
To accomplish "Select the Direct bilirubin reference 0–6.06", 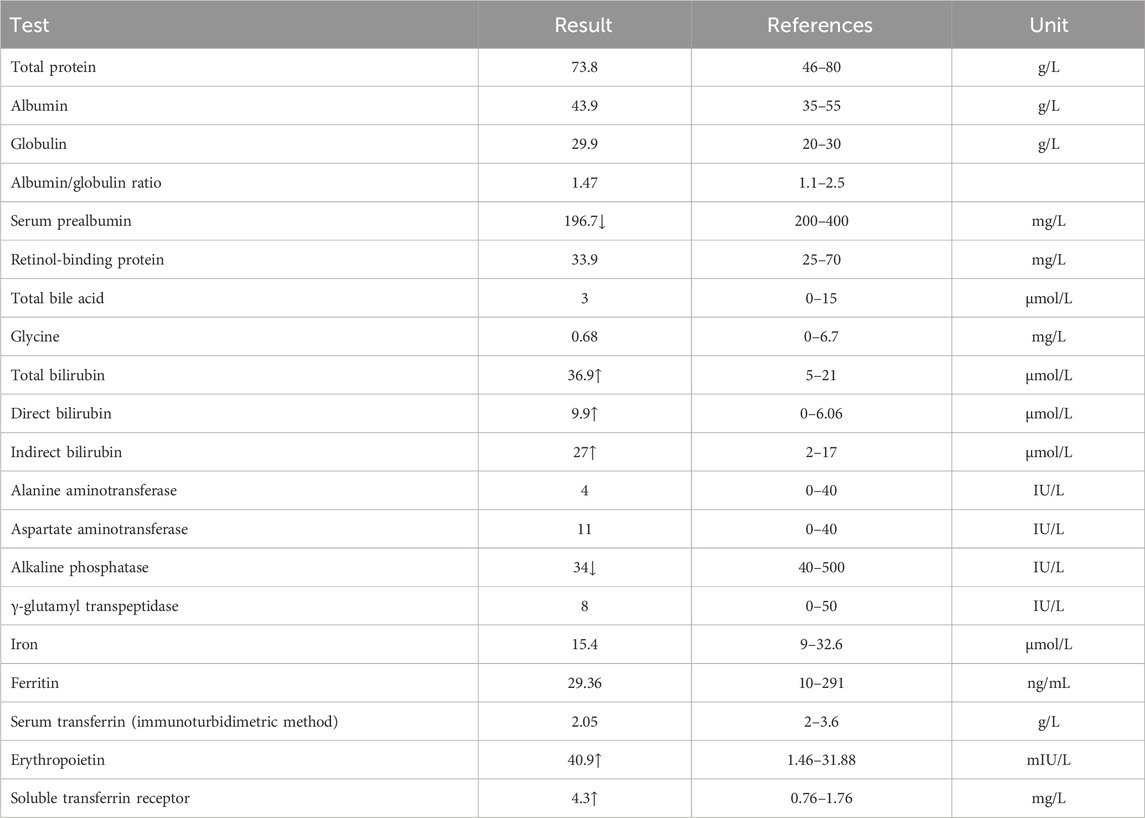I will tap(821, 414).
